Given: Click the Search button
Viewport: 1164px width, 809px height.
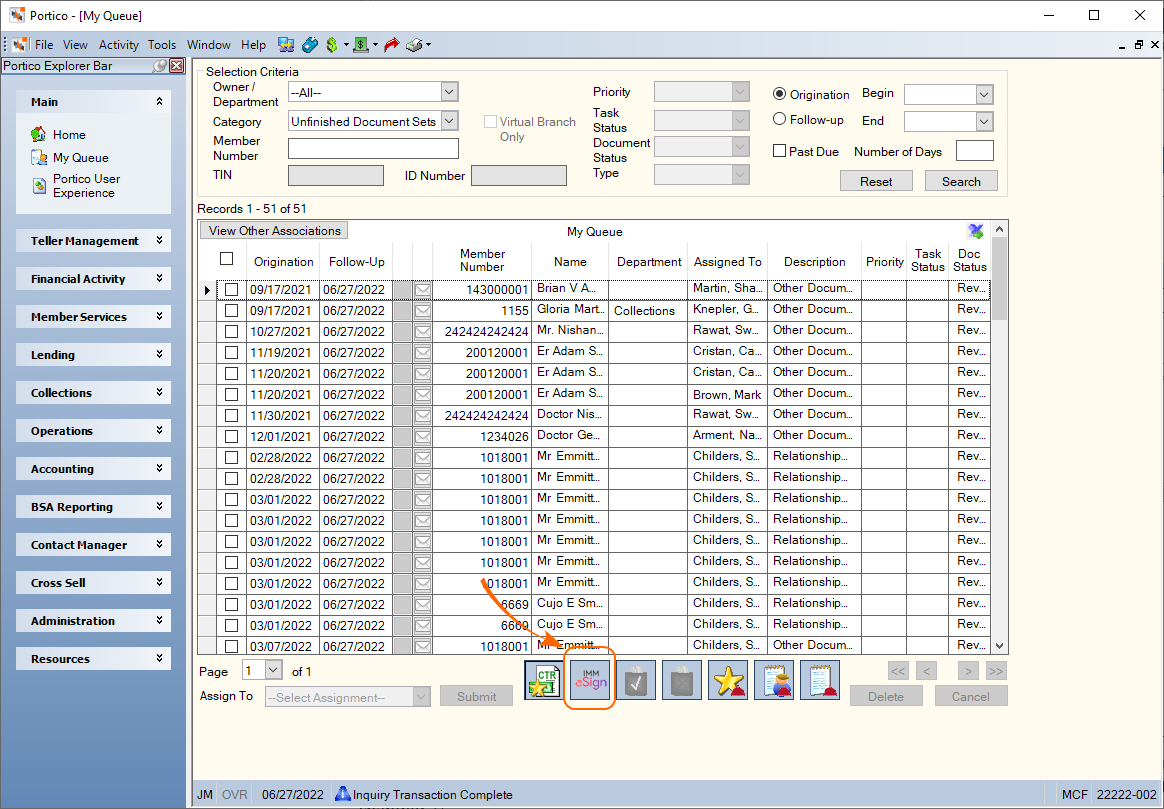Looking at the screenshot, I should tap(961, 181).
